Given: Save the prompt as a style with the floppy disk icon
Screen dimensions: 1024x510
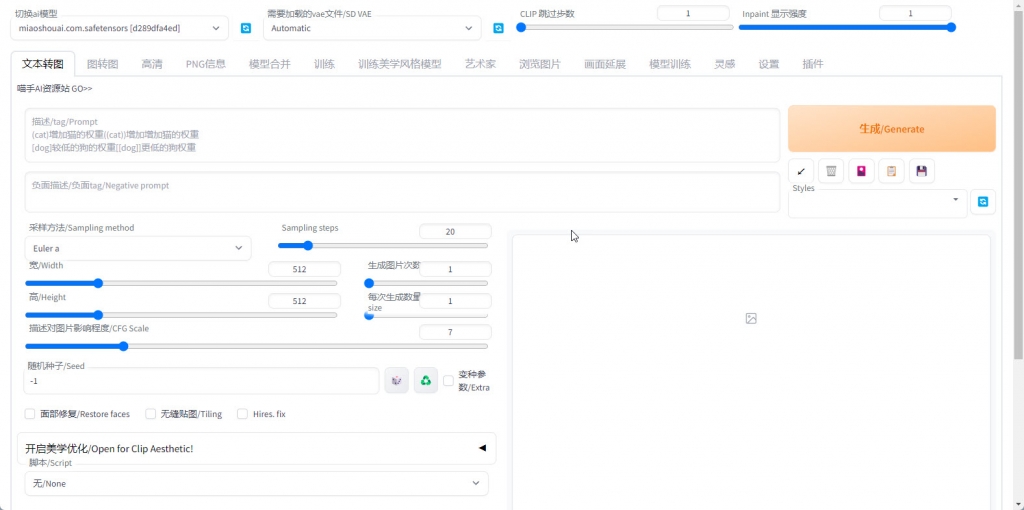Looking at the screenshot, I should pos(921,171).
